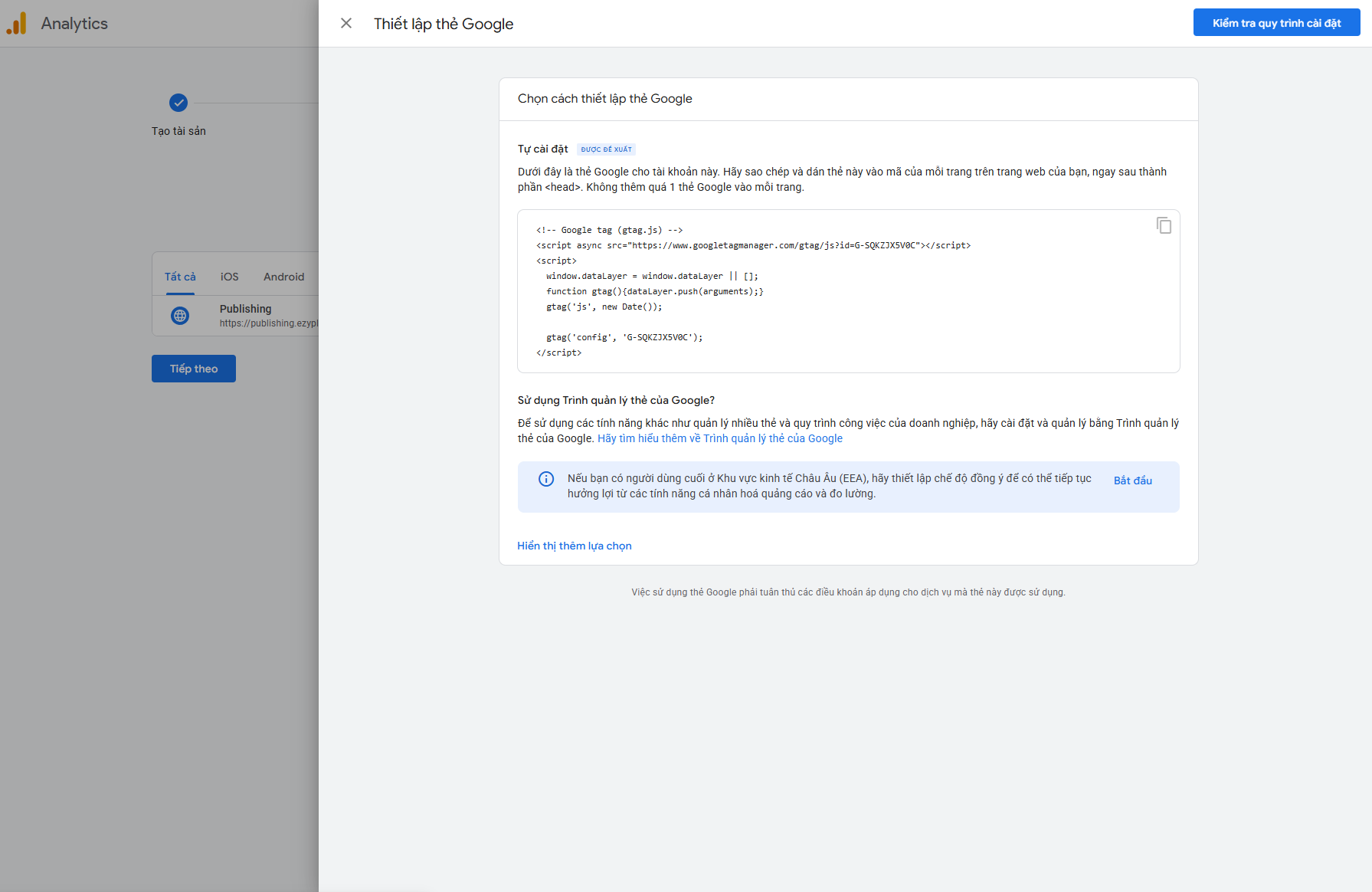Switch to the iOS tab
Screen dimensions: 1372x892
tap(229, 277)
